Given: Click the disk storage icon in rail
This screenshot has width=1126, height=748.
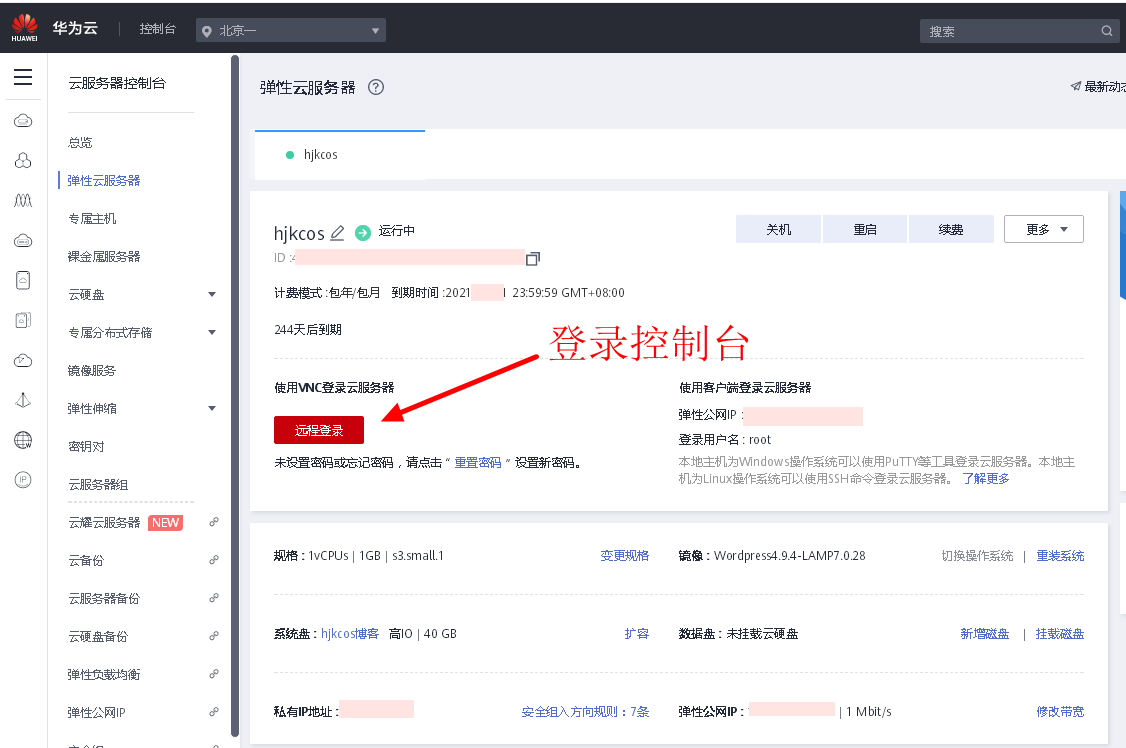Looking at the screenshot, I should click(x=23, y=280).
